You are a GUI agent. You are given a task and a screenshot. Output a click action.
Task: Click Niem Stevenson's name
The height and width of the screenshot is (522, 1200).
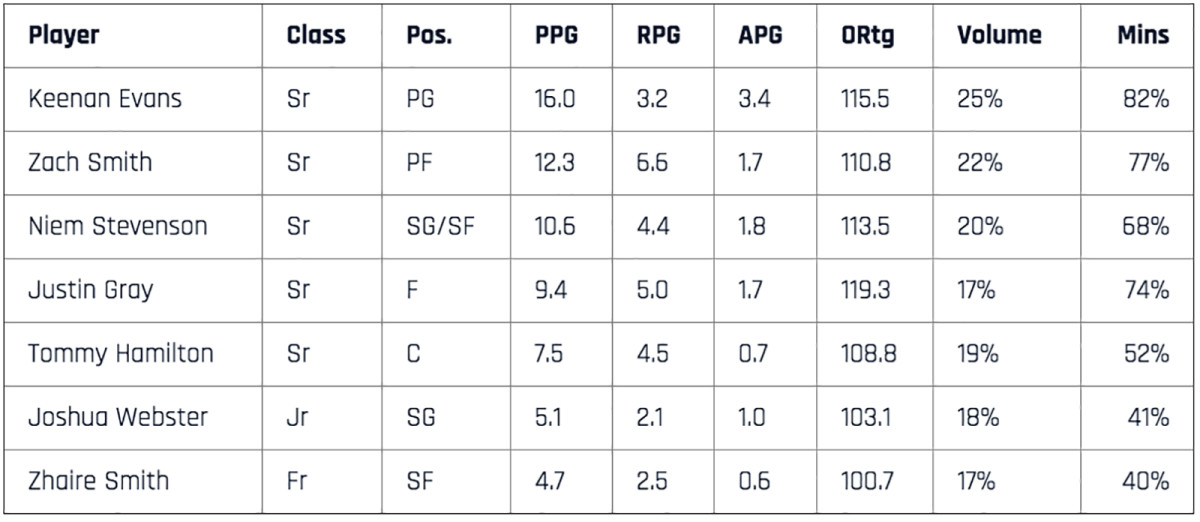(118, 226)
